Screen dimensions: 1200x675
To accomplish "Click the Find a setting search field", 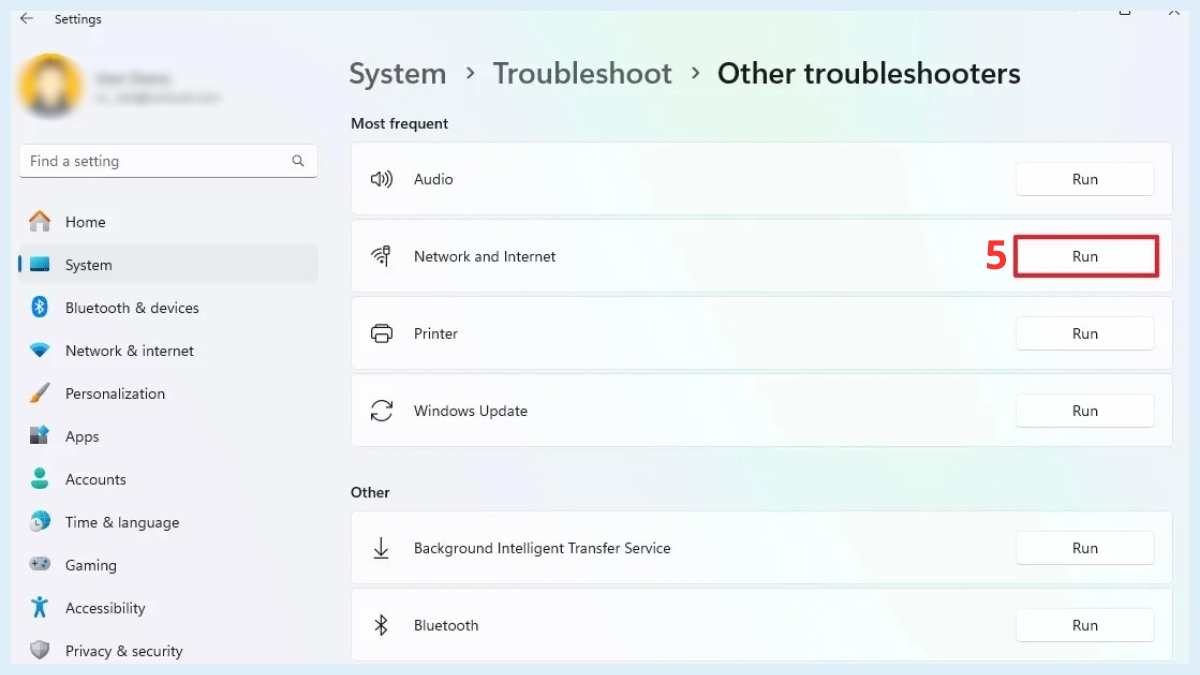I will 168,161.
